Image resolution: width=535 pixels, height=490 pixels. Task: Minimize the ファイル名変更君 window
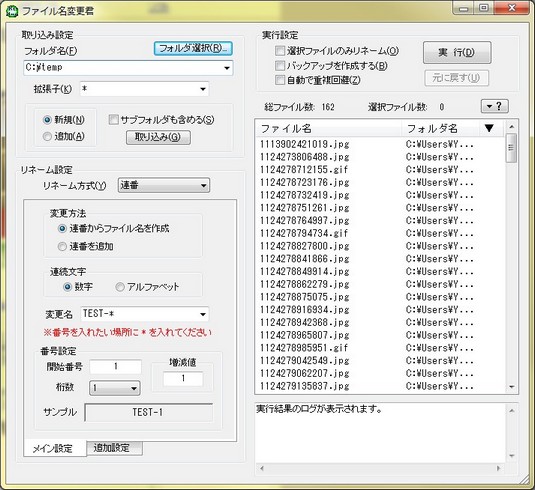tap(463, 8)
